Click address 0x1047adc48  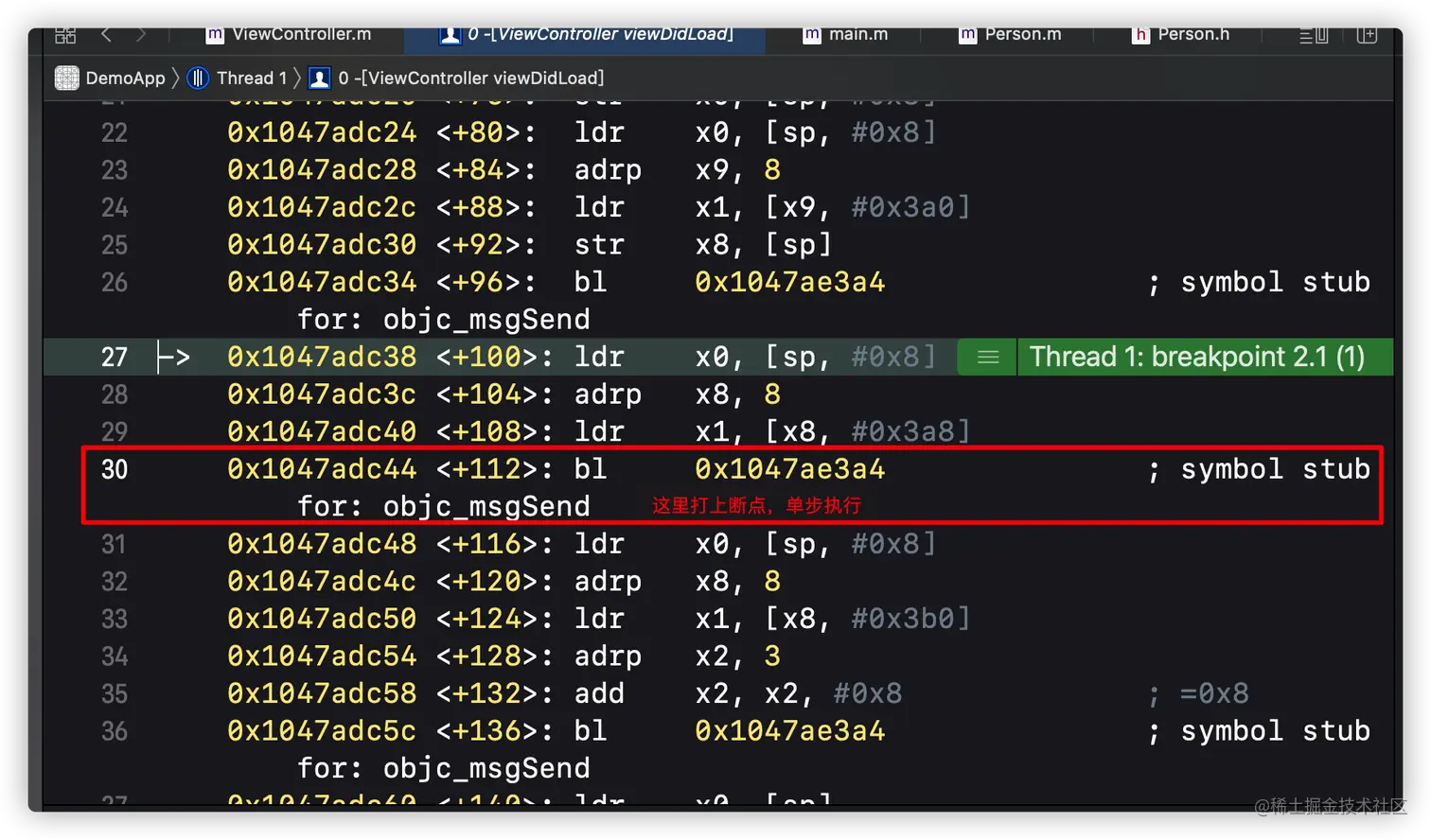coord(322,544)
